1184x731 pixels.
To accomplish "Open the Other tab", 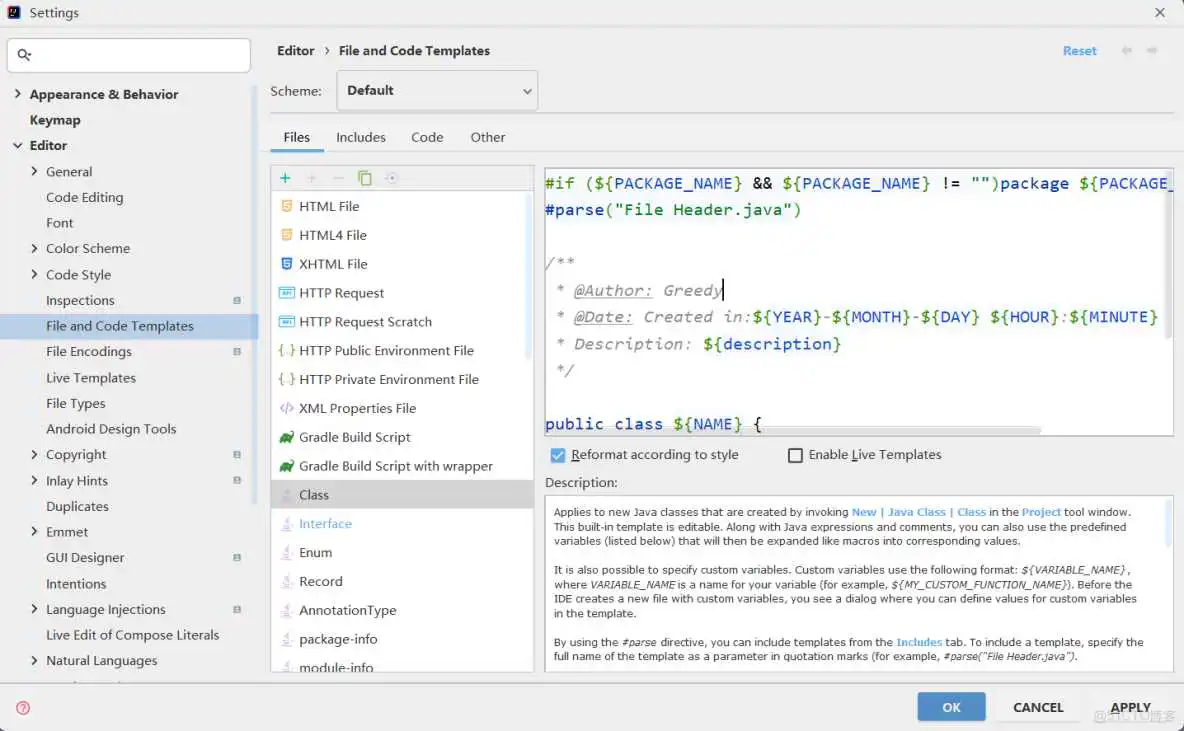I will pyautogui.click(x=488, y=137).
